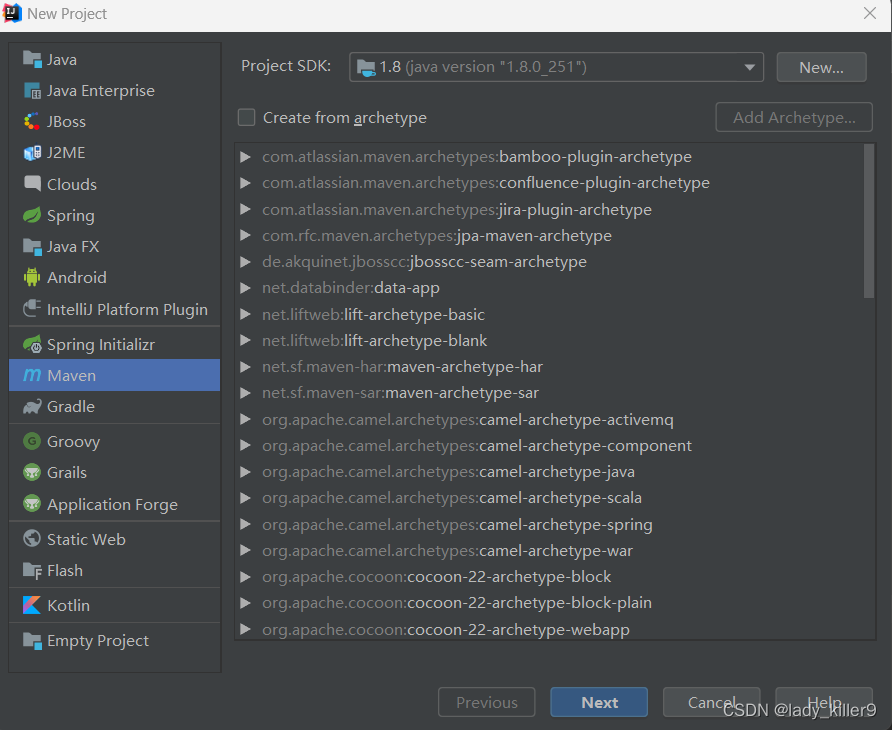Select camel-archetype-war row text

click(x=447, y=551)
